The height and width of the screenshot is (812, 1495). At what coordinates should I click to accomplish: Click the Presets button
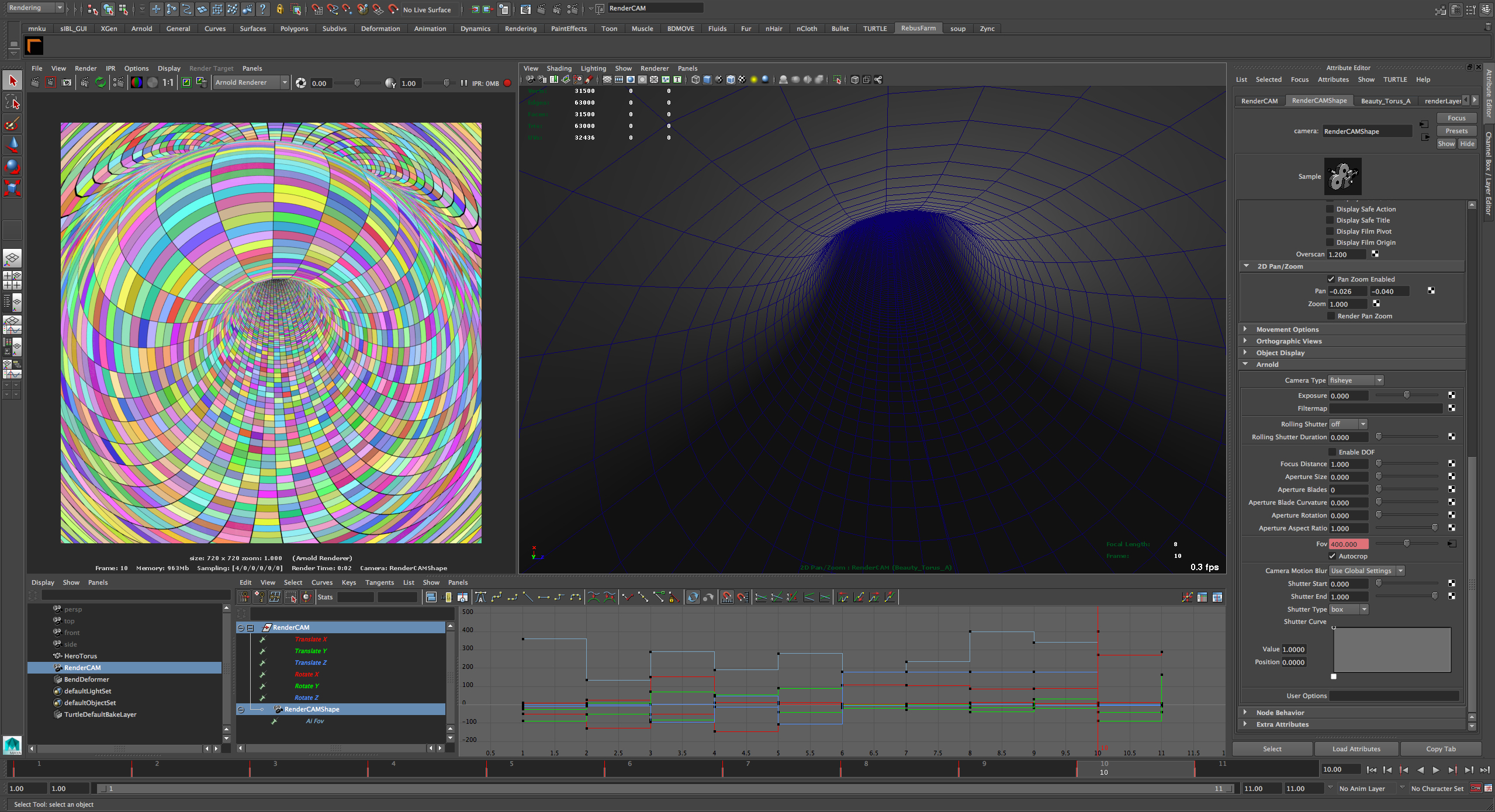1456,131
